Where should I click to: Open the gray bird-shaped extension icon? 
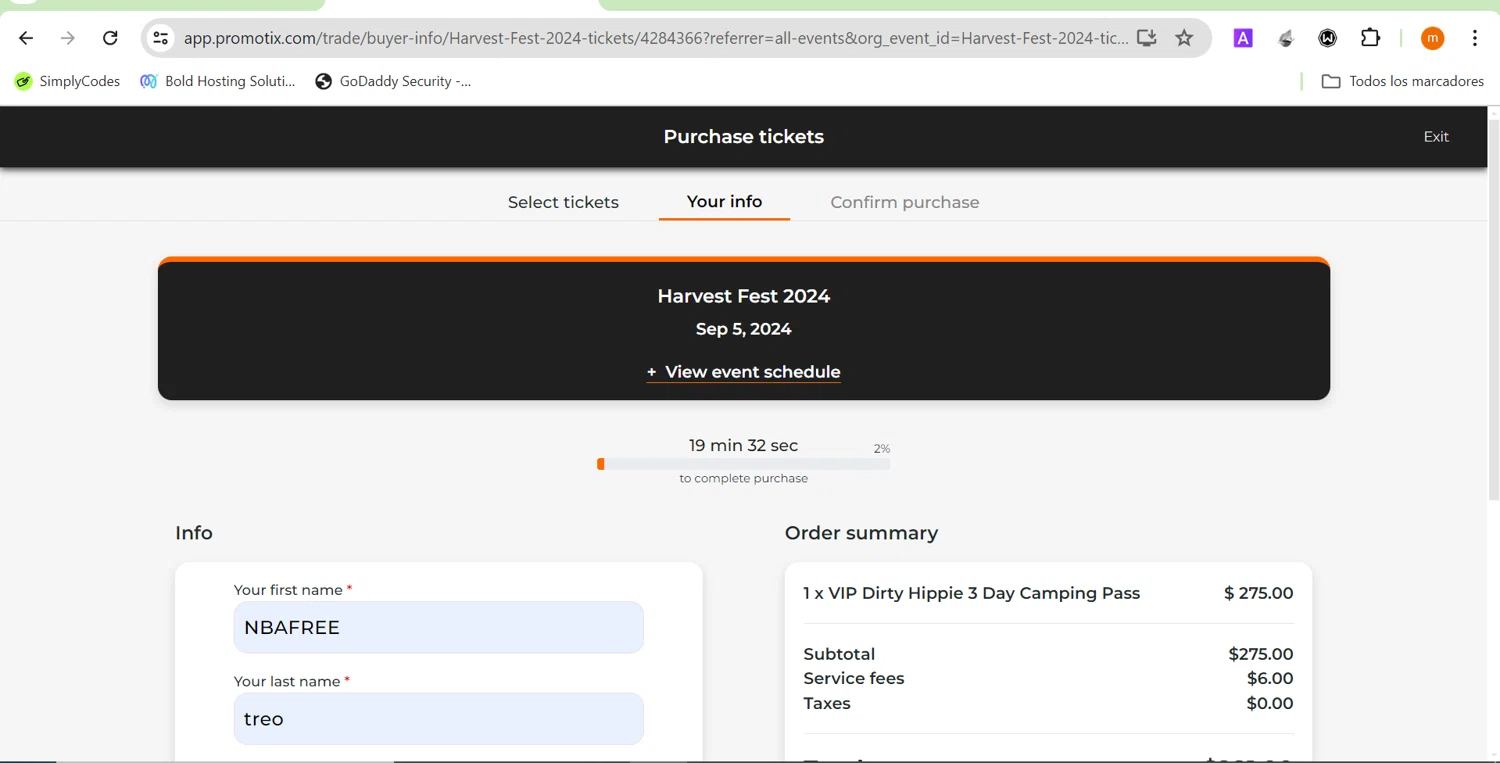1286,38
